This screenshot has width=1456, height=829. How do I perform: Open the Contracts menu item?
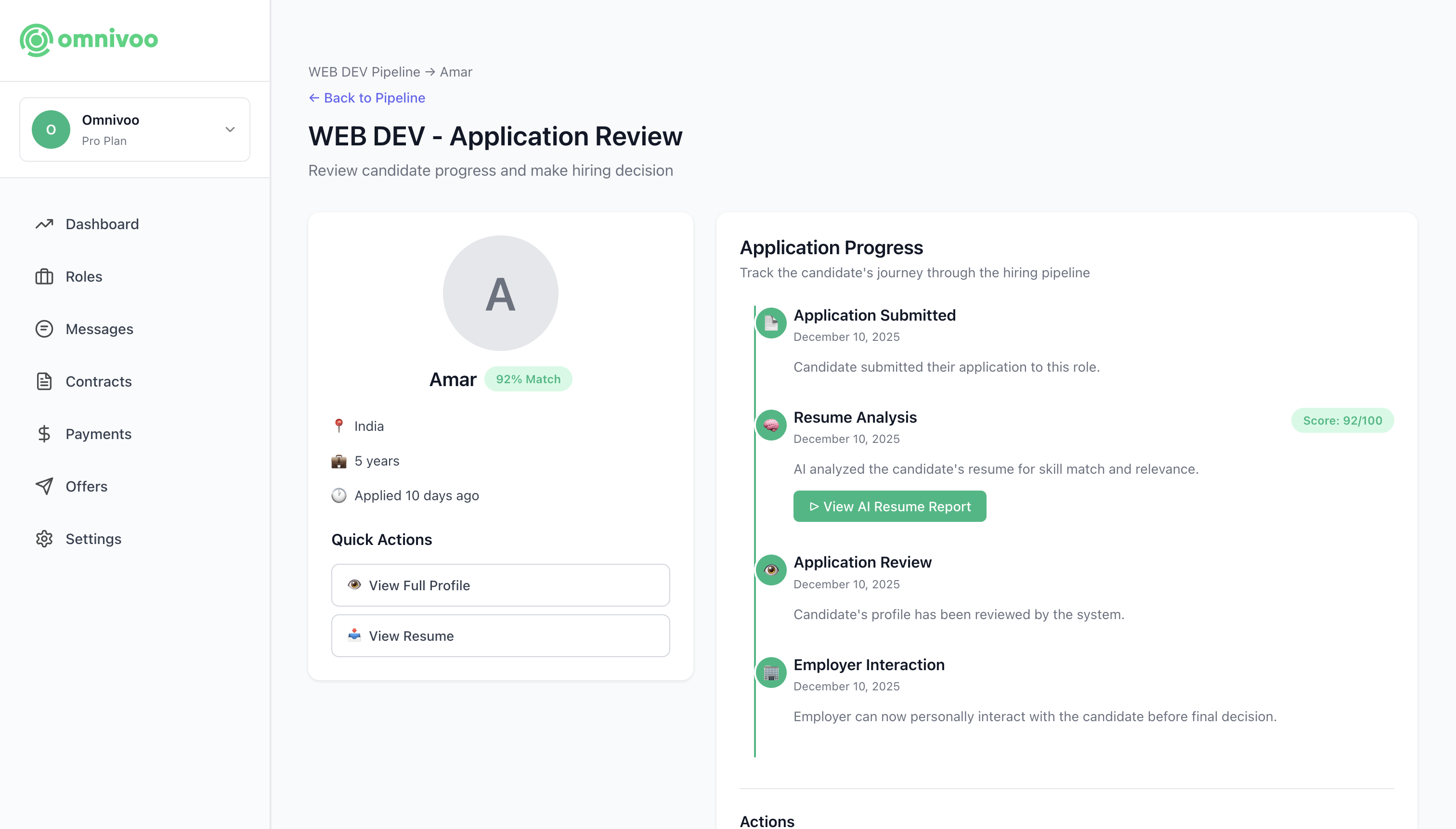tap(99, 381)
